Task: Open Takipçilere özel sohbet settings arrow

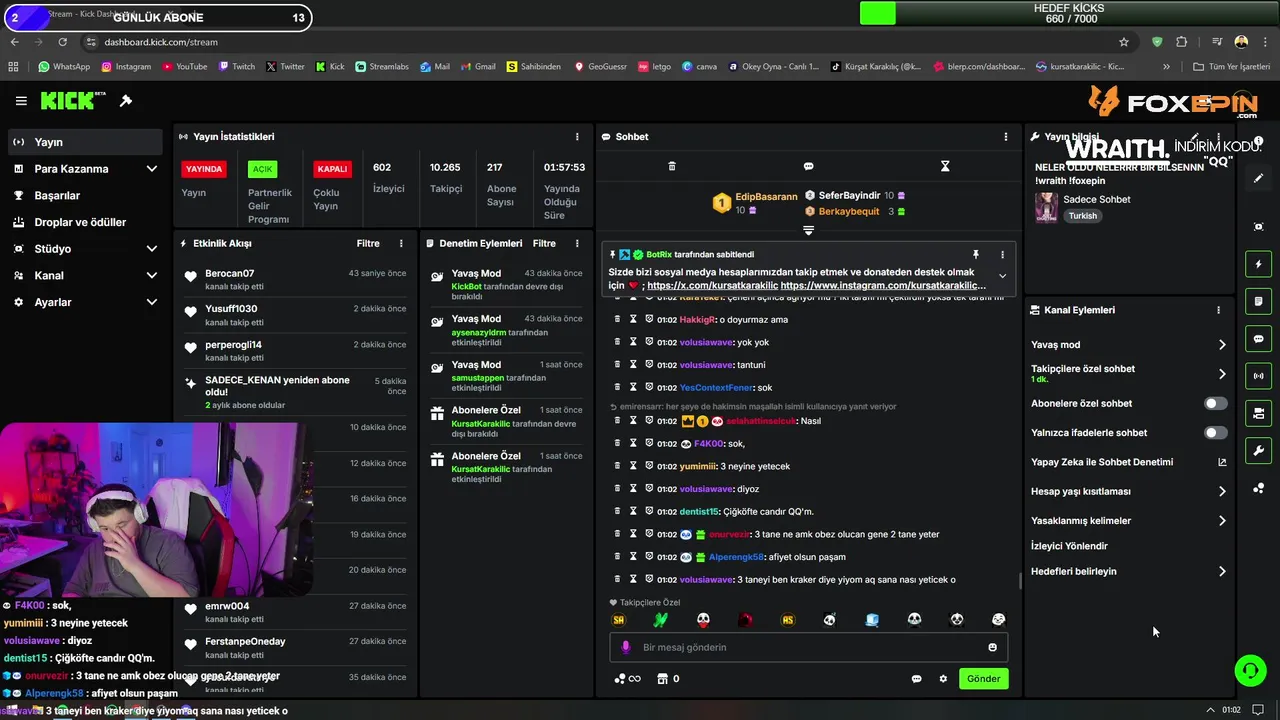Action: point(1222,374)
